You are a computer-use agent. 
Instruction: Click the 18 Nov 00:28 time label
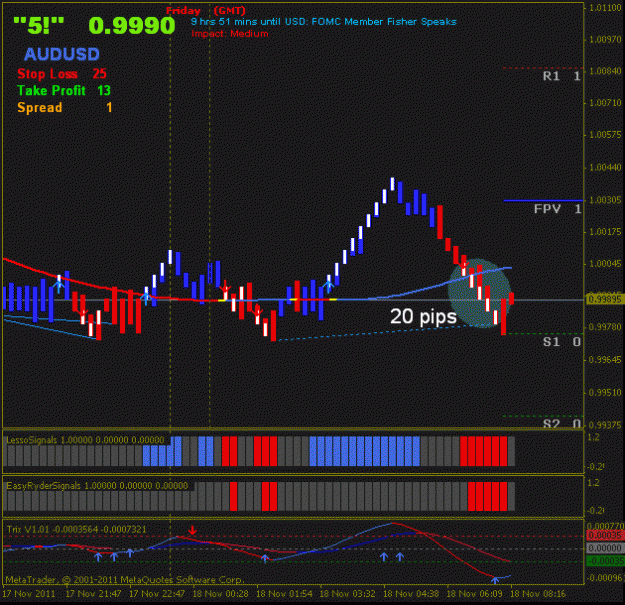pos(220,594)
